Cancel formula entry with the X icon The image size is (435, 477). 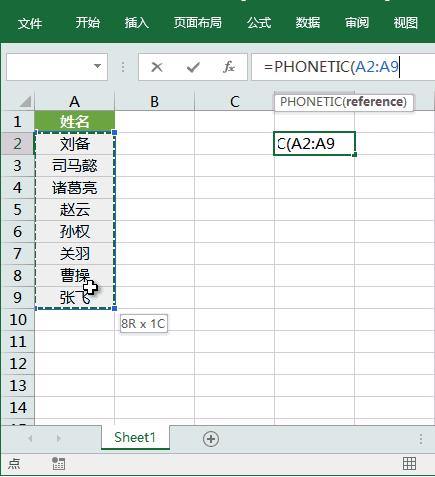(157, 67)
